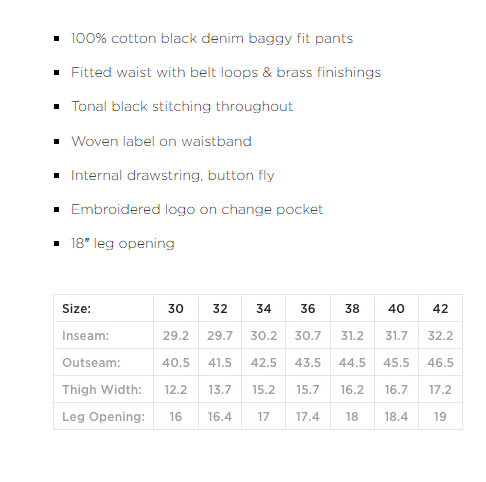
Task: Click the Size header label
Action: [76, 309]
